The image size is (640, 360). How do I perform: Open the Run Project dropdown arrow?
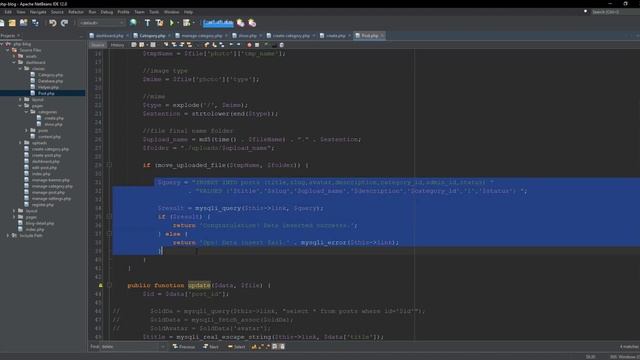tap(178, 23)
